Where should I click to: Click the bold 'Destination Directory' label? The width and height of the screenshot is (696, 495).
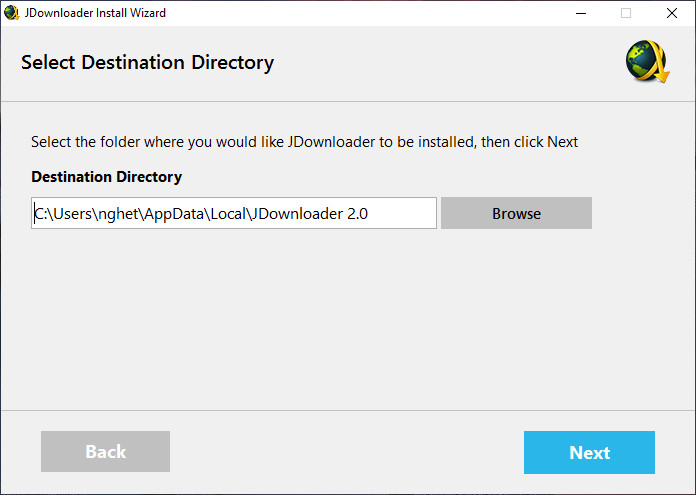106,177
